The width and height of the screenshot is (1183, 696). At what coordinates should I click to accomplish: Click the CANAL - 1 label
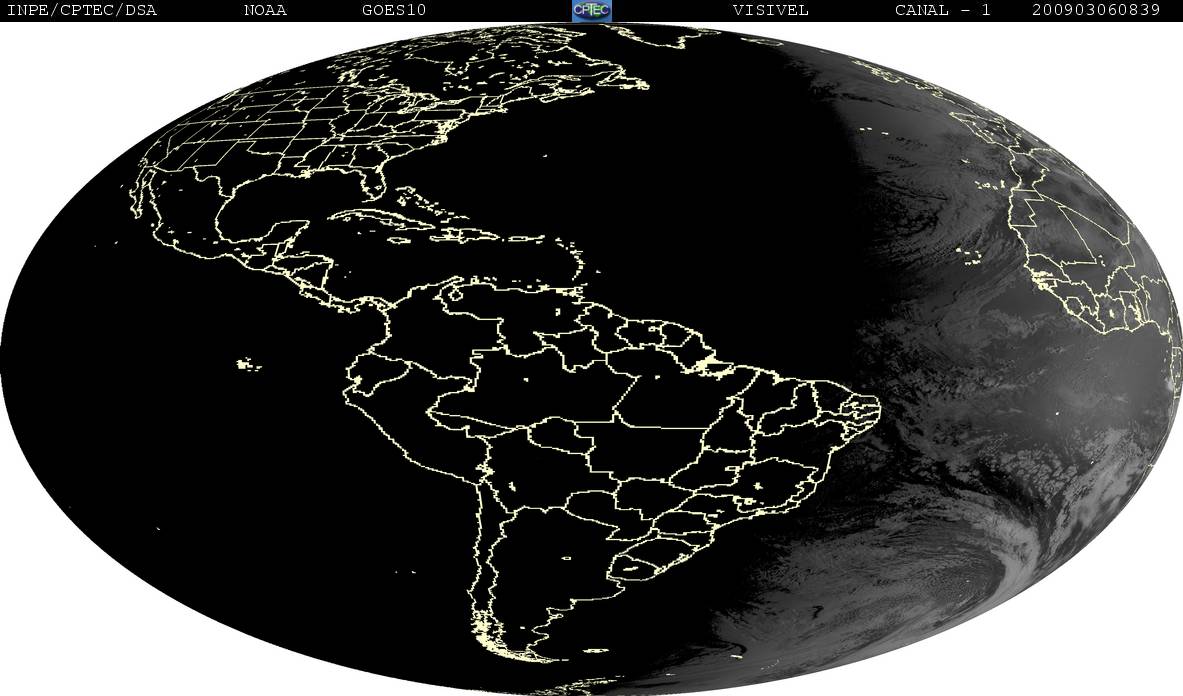pyautogui.click(x=942, y=11)
